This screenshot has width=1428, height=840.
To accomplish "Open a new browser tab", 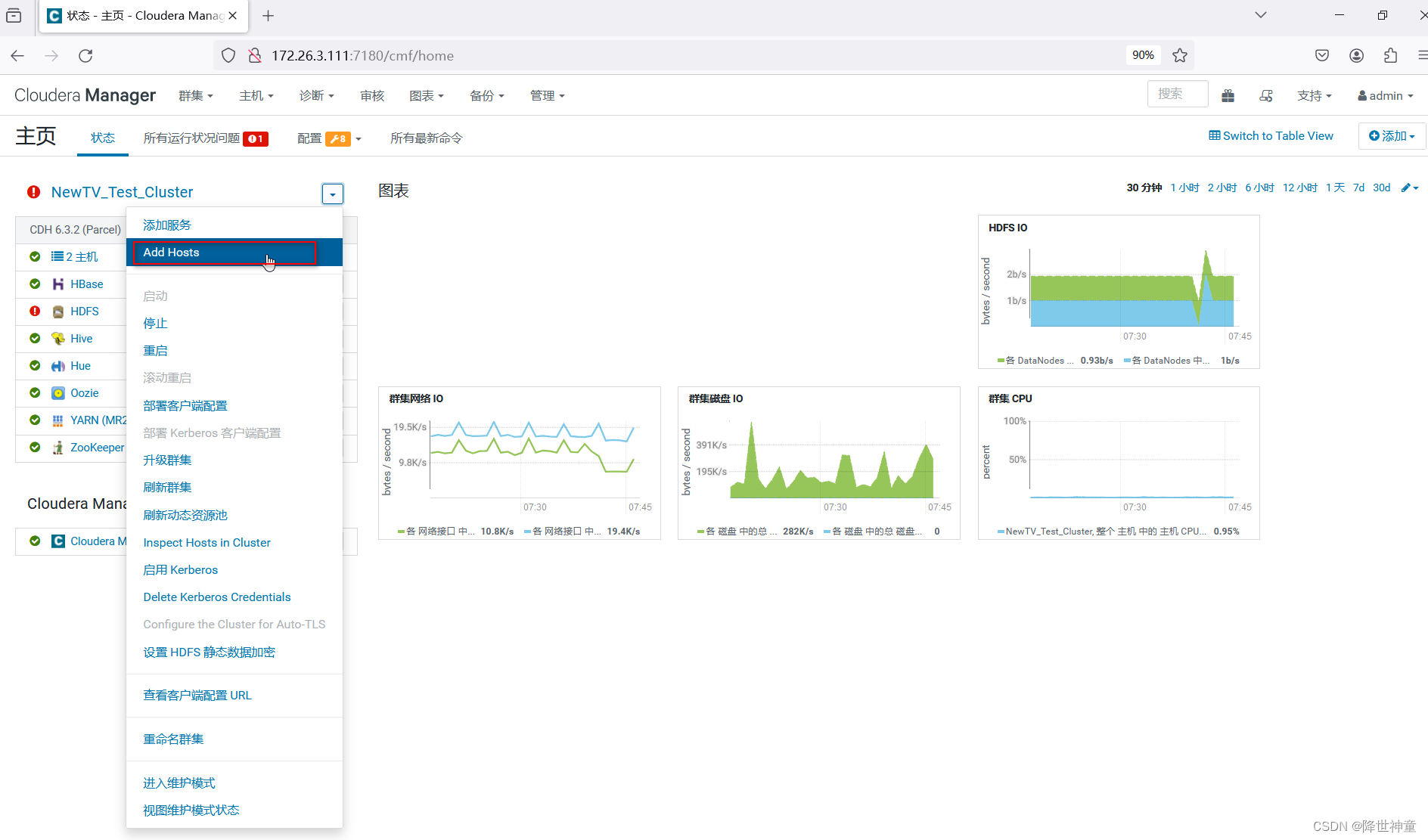I will (268, 16).
